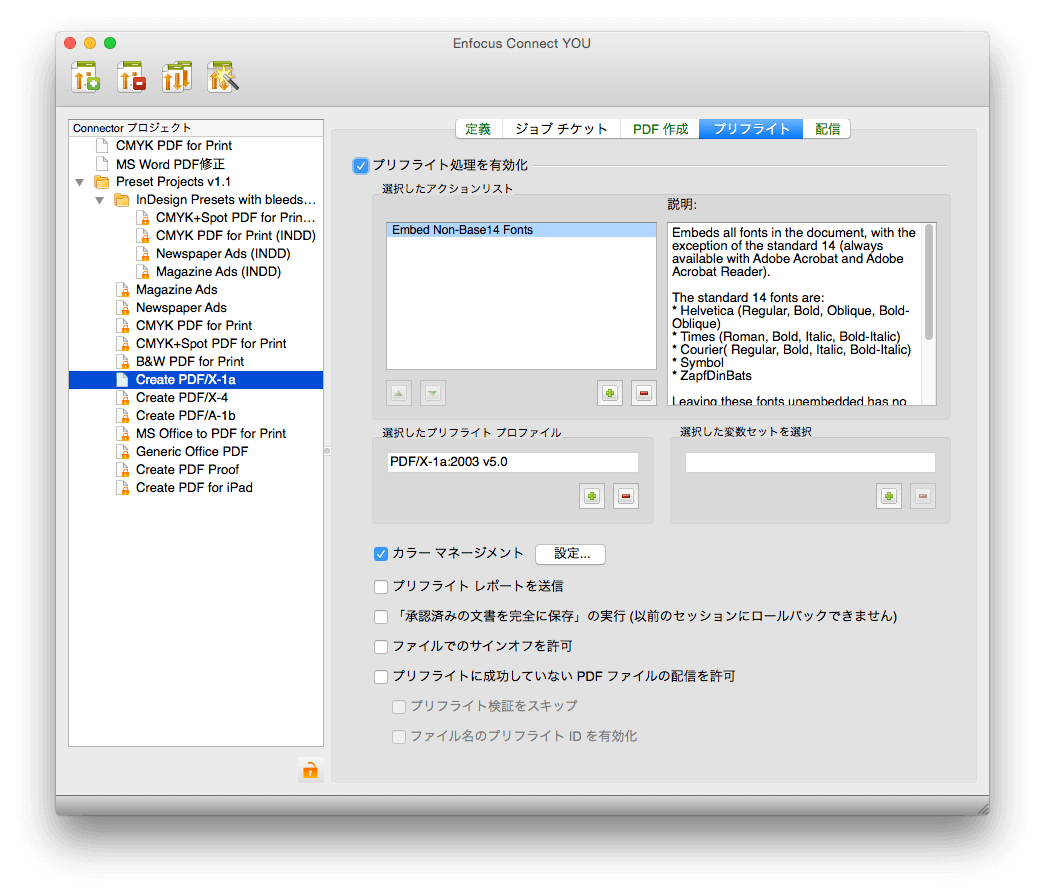This screenshot has width=1045, height=895.
Task: Select the プリフライト tab
Action: click(x=751, y=129)
